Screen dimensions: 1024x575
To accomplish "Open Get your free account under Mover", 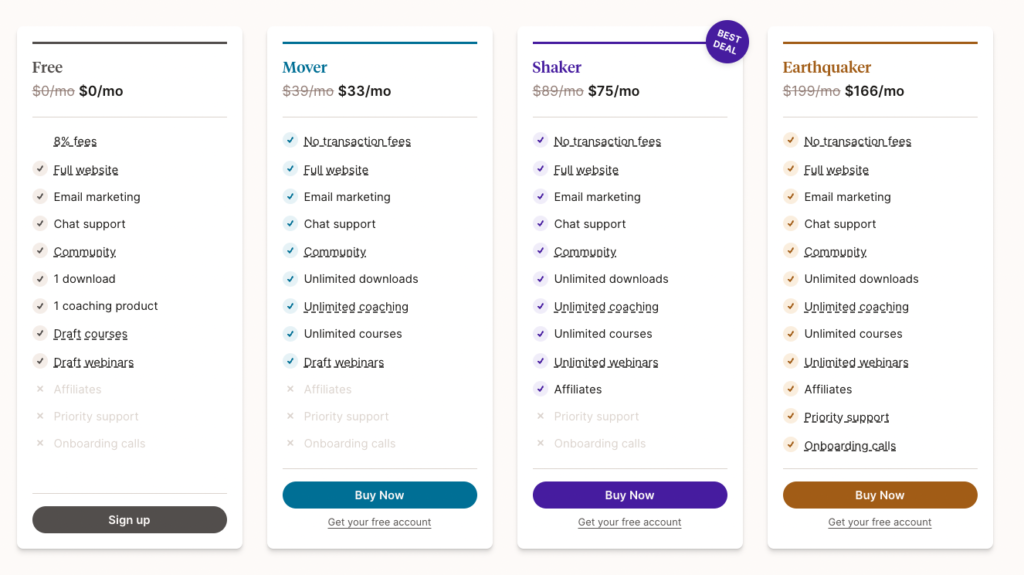I will click(379, 522).
